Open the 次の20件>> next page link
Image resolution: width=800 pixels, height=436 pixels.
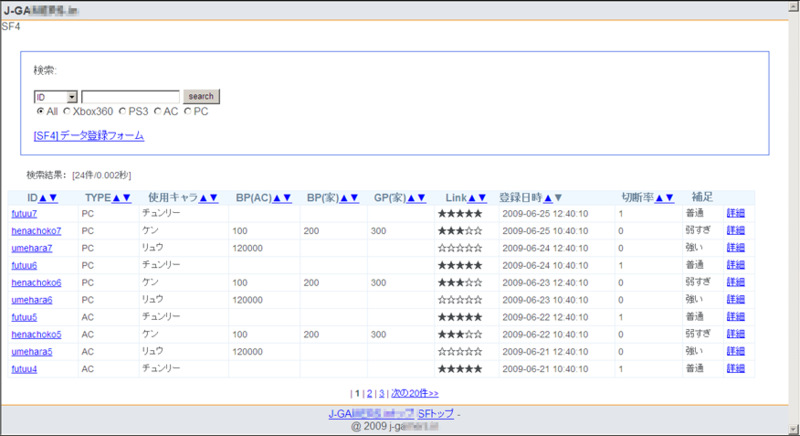coord(415,394)
